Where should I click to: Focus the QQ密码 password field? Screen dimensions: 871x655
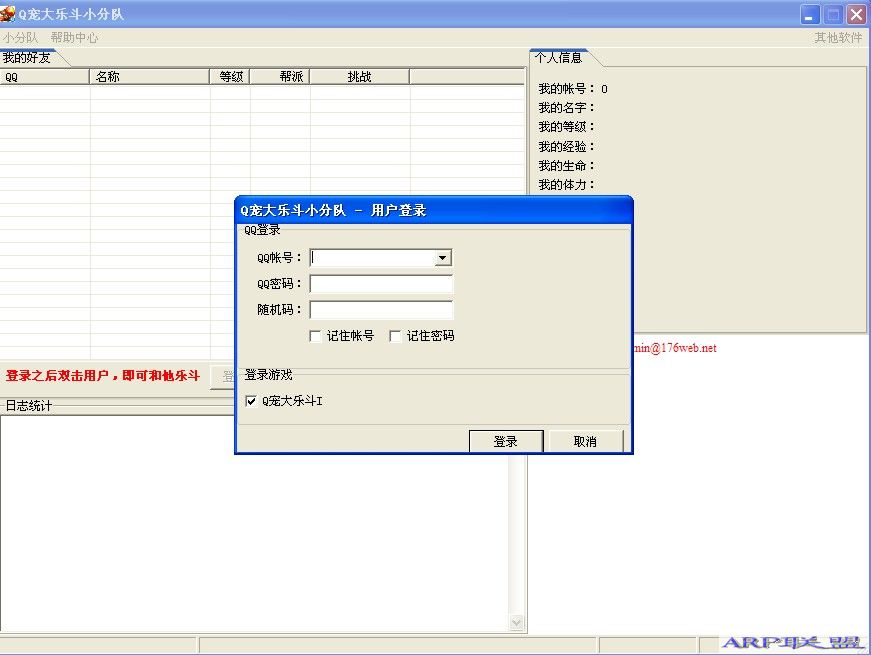(x=381, y=284)
